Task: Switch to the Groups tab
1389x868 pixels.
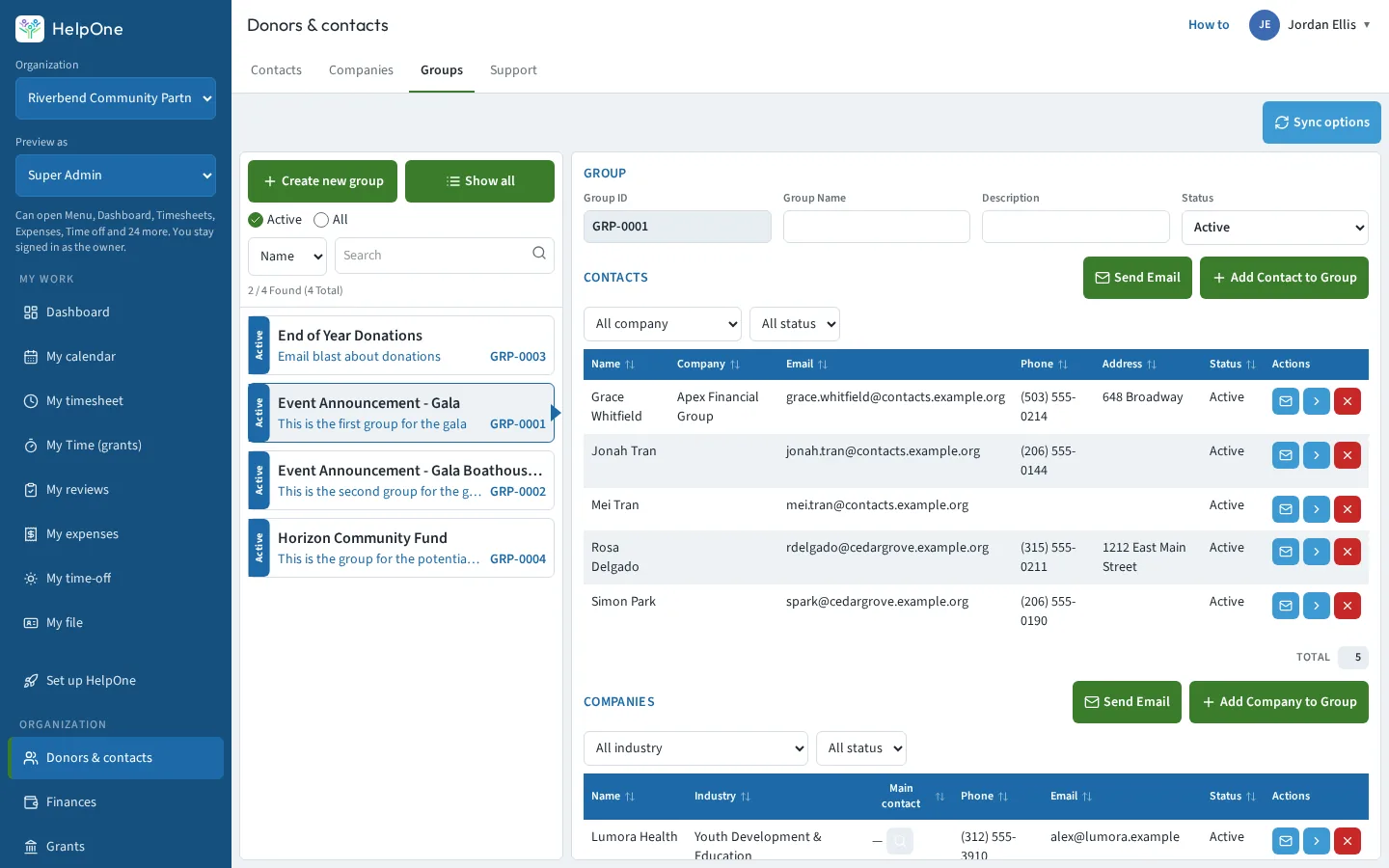Action: pos(442,70)
